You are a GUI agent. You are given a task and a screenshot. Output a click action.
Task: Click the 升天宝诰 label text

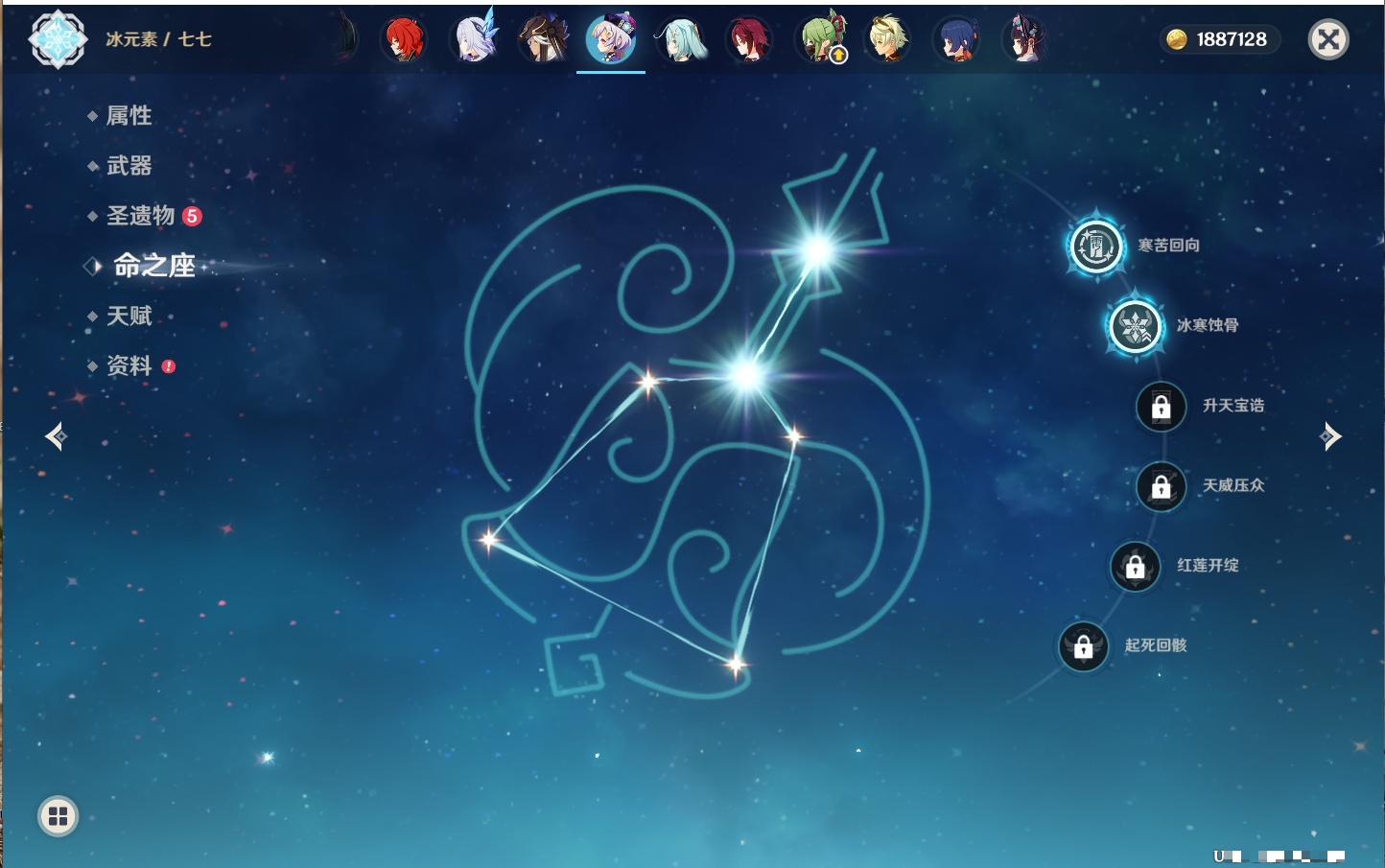click(x=1233, y=406)
